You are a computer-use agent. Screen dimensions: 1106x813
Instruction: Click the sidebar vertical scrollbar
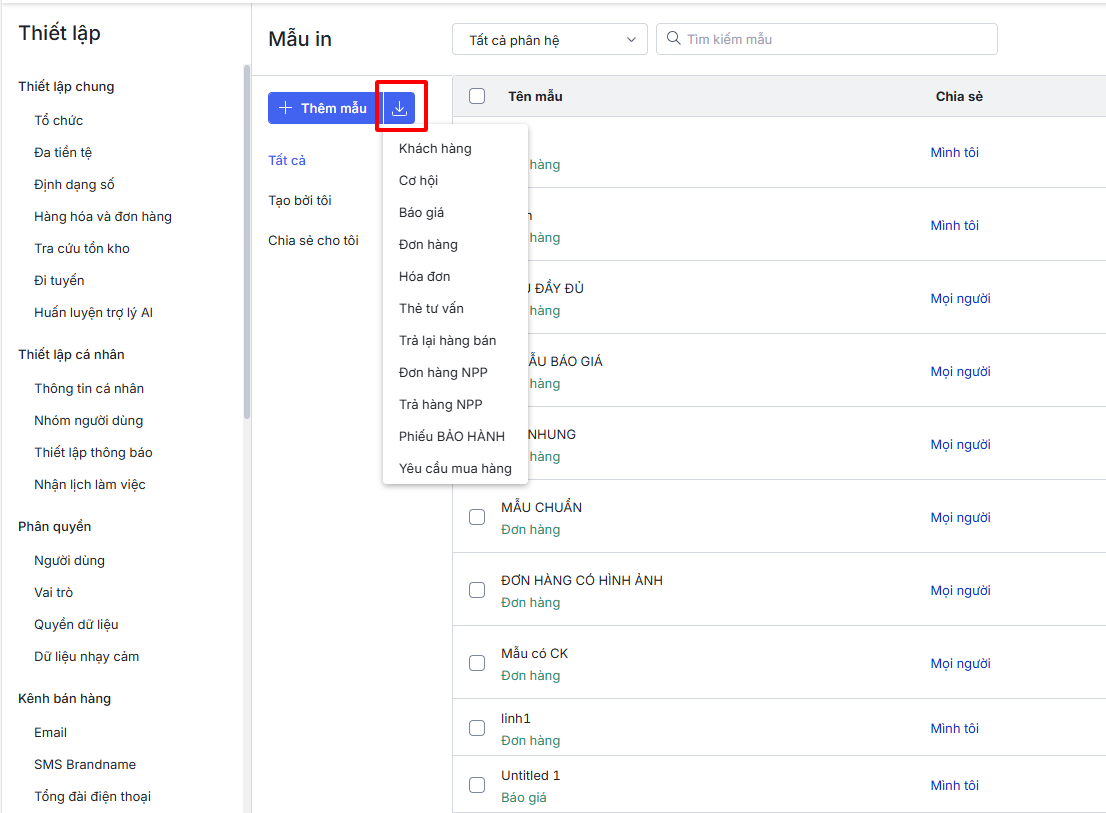pyautogui.click(x=247, y=240)
